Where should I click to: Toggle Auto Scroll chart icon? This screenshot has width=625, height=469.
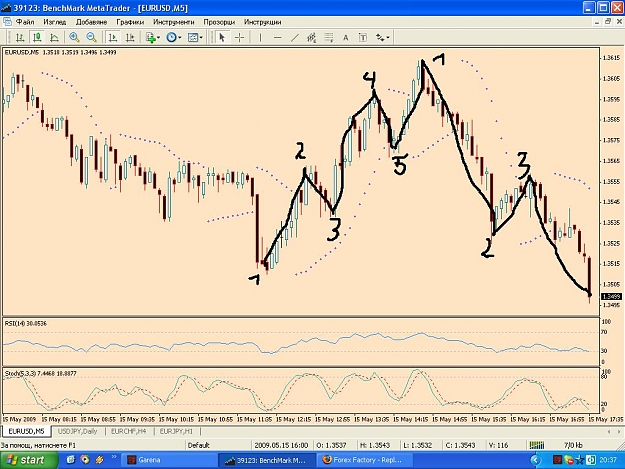coord(113,37)
